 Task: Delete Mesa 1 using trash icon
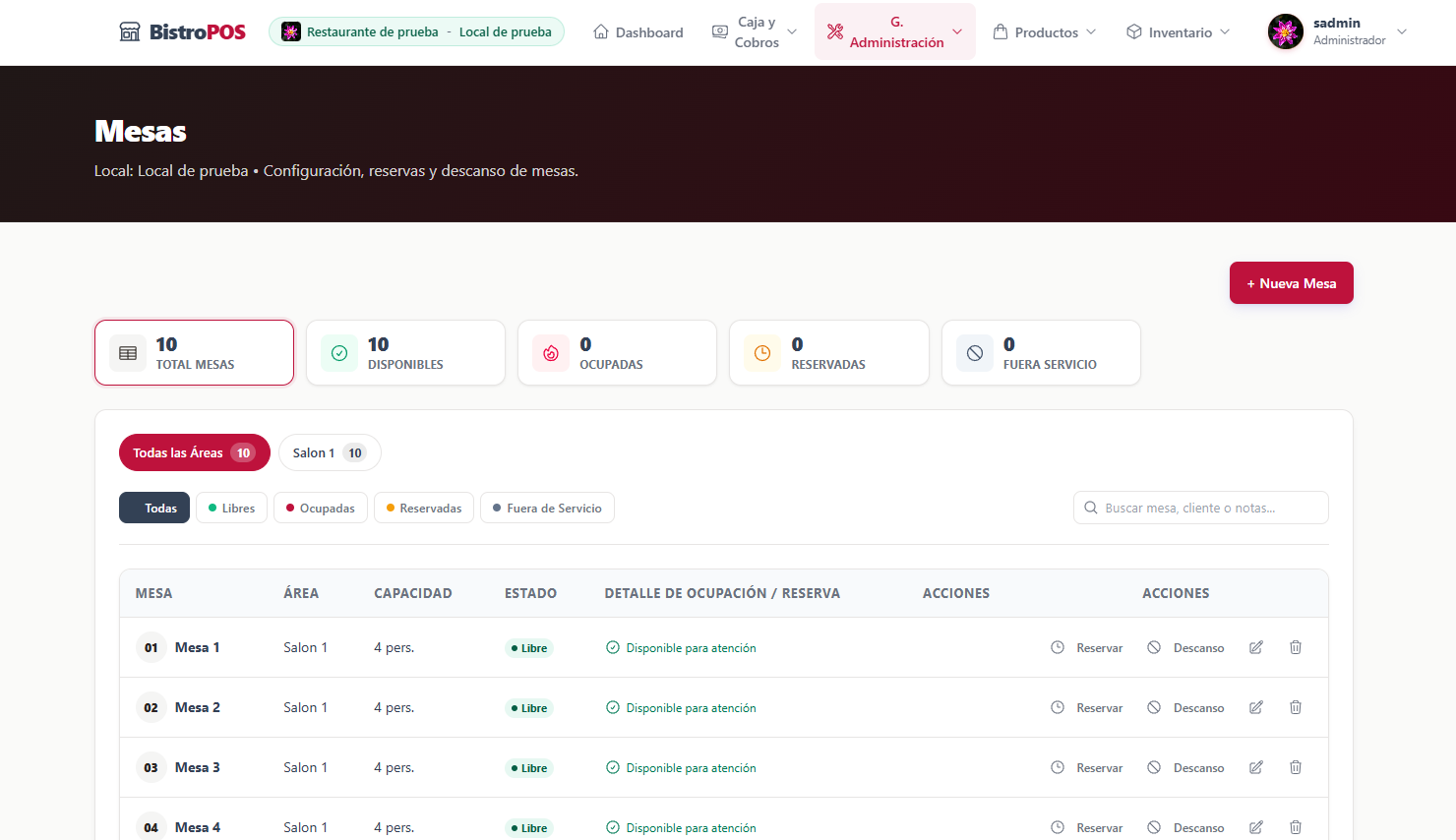coord(1296,647)
